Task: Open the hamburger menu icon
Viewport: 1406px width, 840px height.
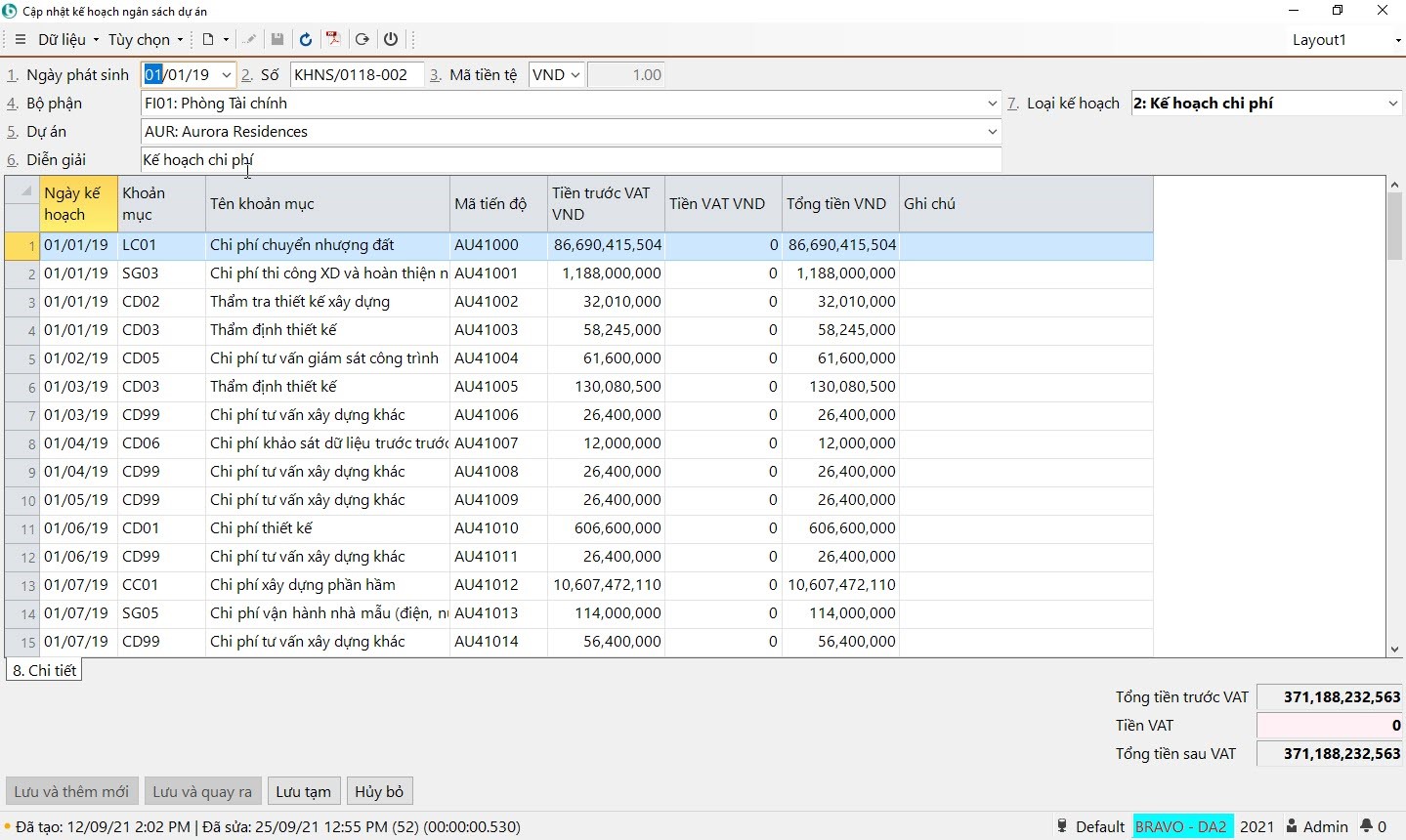Action: [21, 40]
